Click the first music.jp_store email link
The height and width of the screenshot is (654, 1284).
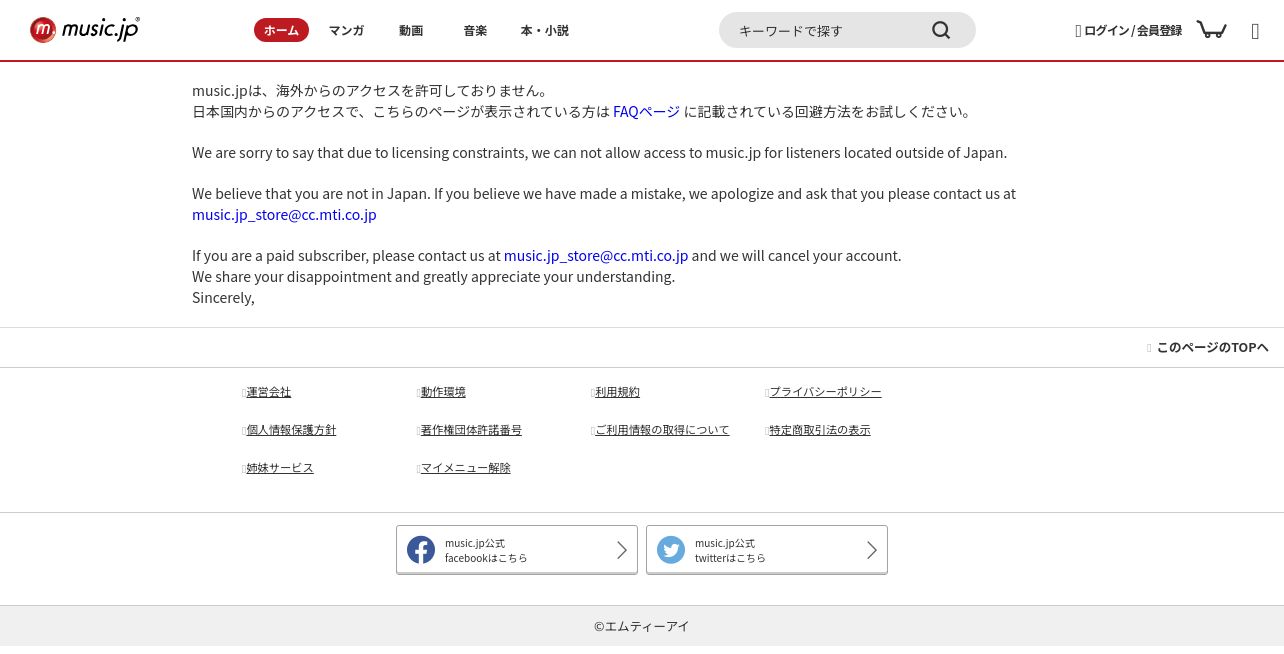click(x=284, y=215)
